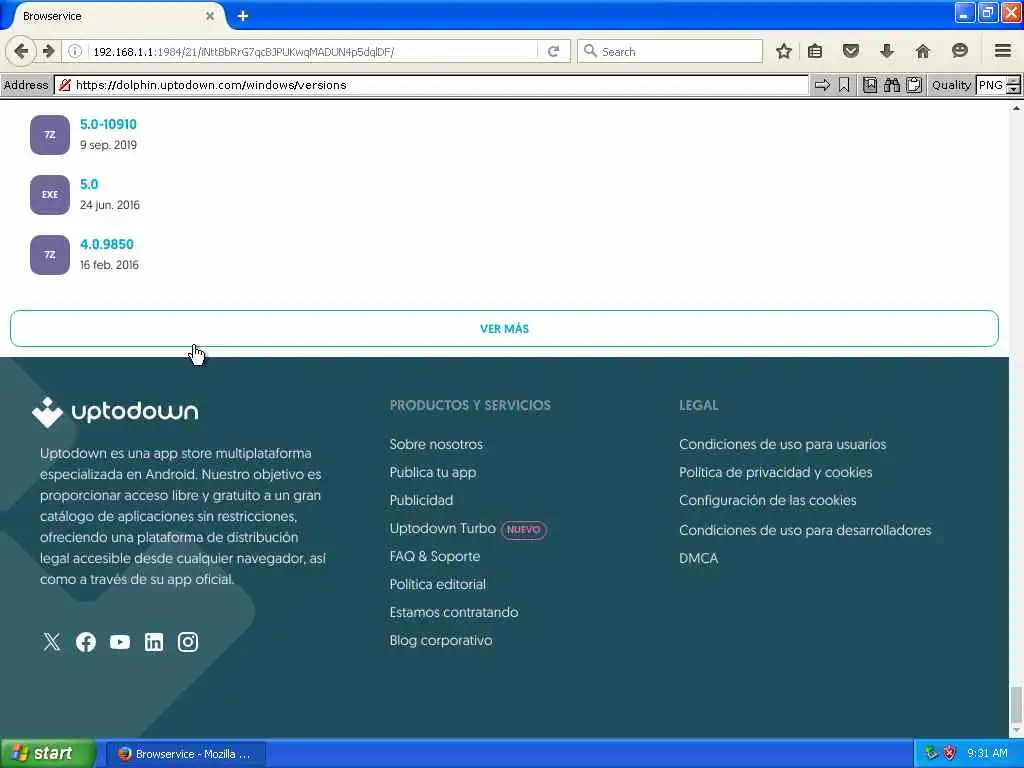Show site information via the info icon
Viewport: 1024px width, 768px height.
point(75,51)
